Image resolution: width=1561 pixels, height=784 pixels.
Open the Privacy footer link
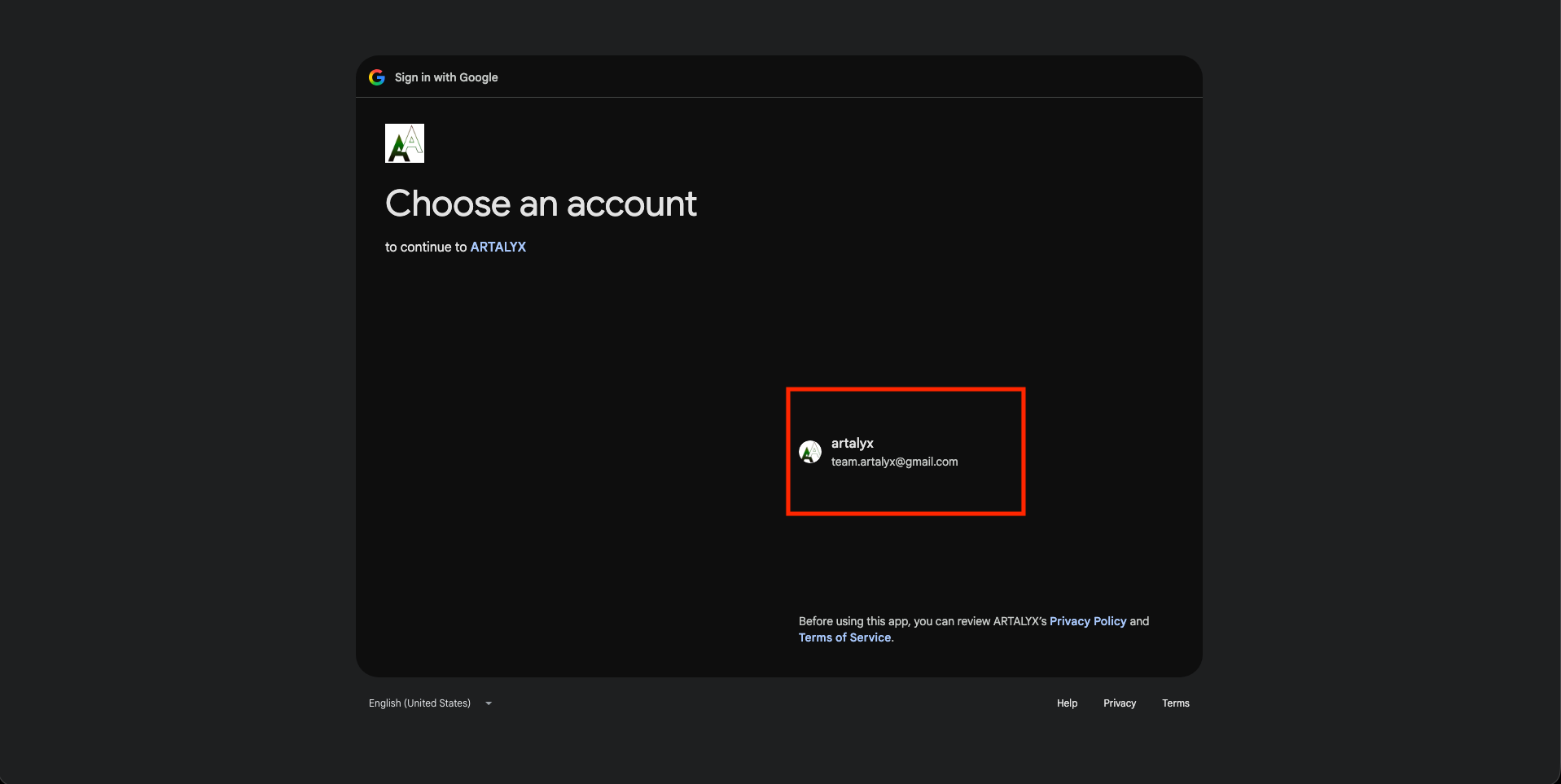coord(1120,703)
